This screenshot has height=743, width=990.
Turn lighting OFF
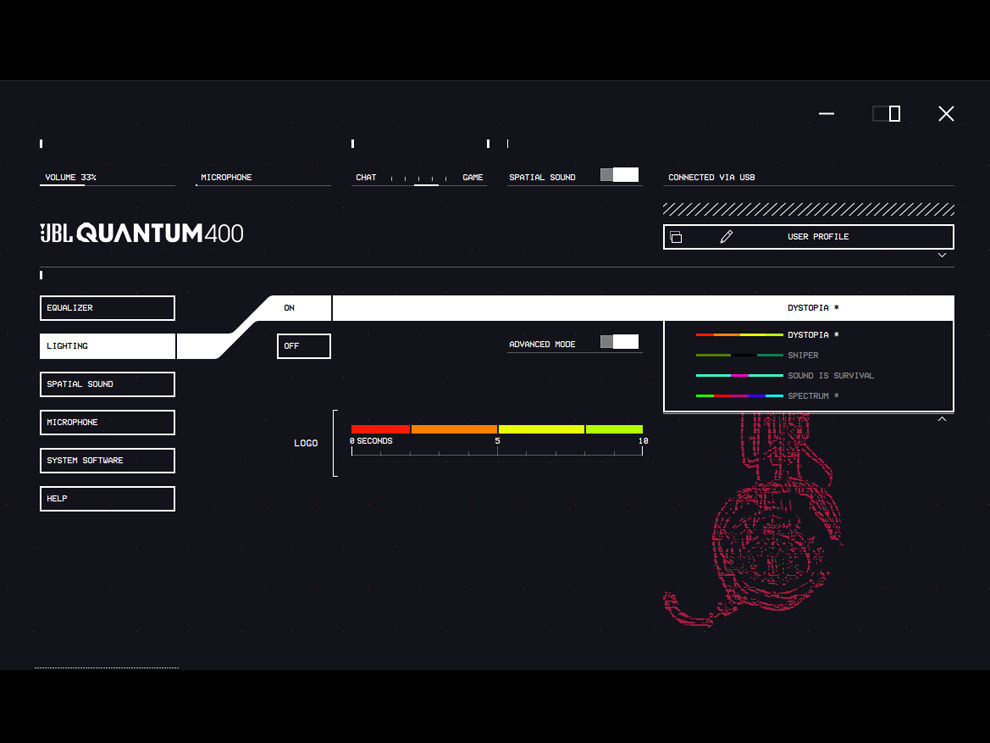pos(304,346)
